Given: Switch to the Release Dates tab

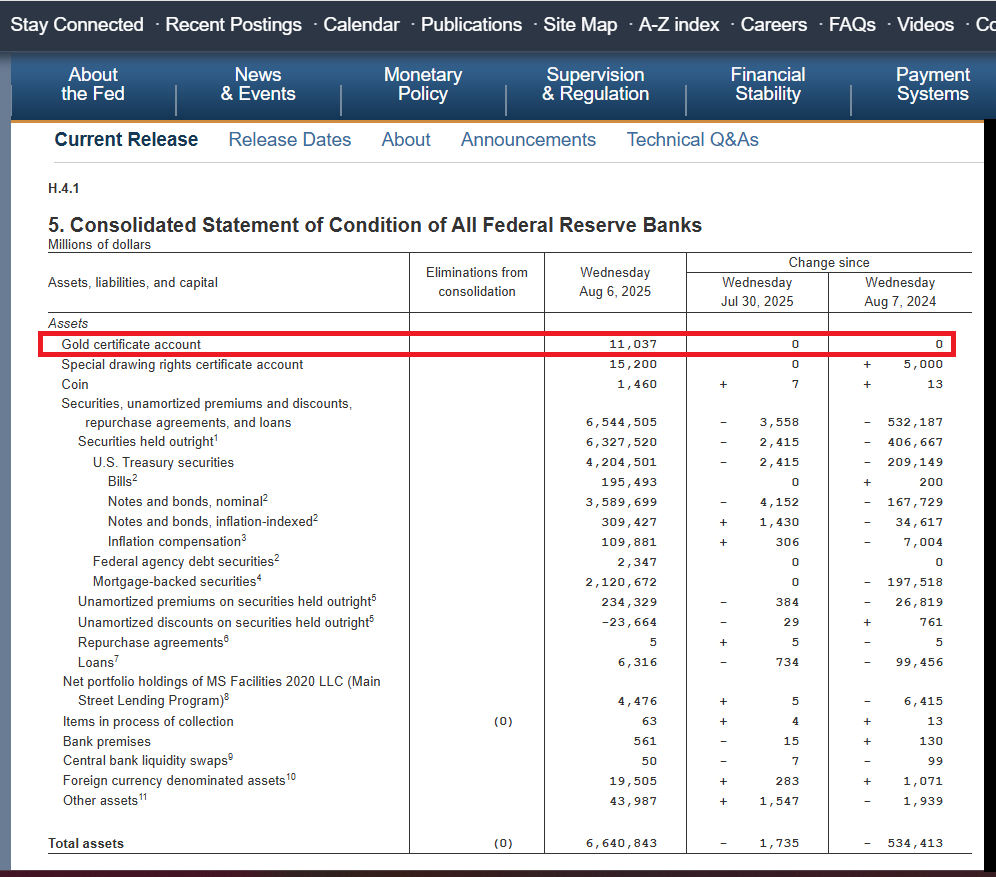Looking at the screenshot, I should [290, 140].
